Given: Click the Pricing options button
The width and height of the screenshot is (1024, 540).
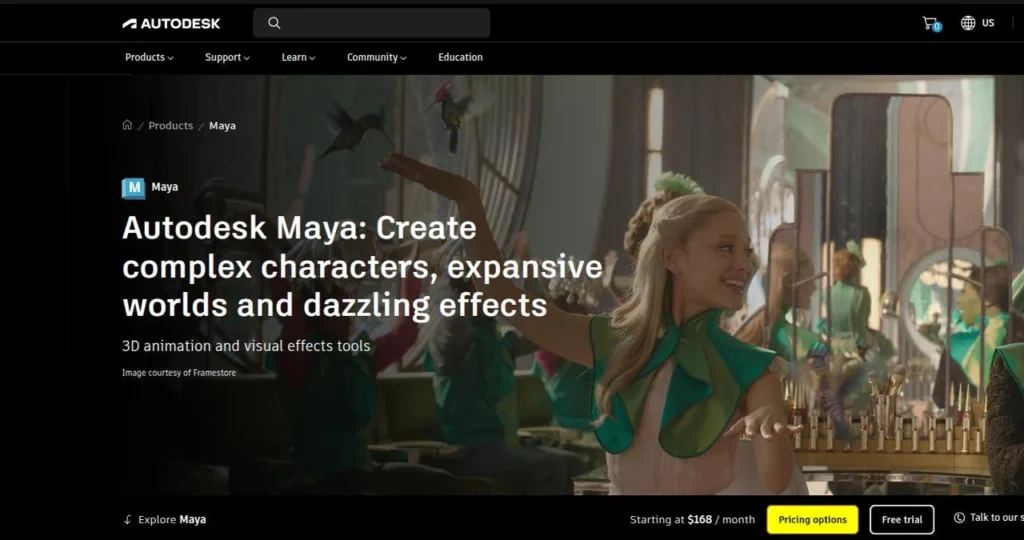Looking at the screenshot, I should pyautogui.click(x=812, y=520).
